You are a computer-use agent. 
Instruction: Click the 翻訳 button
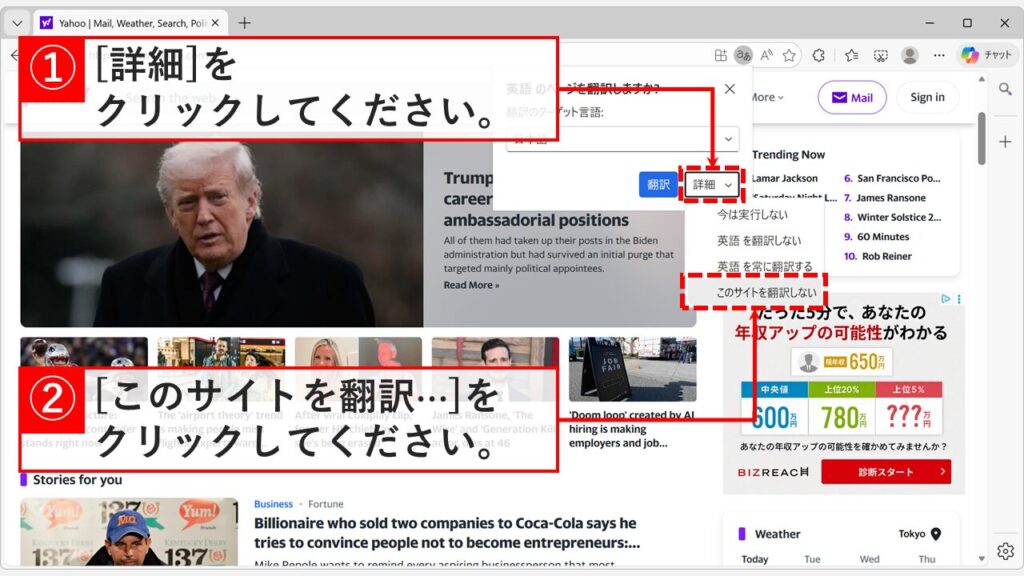(x=658, y=184)
